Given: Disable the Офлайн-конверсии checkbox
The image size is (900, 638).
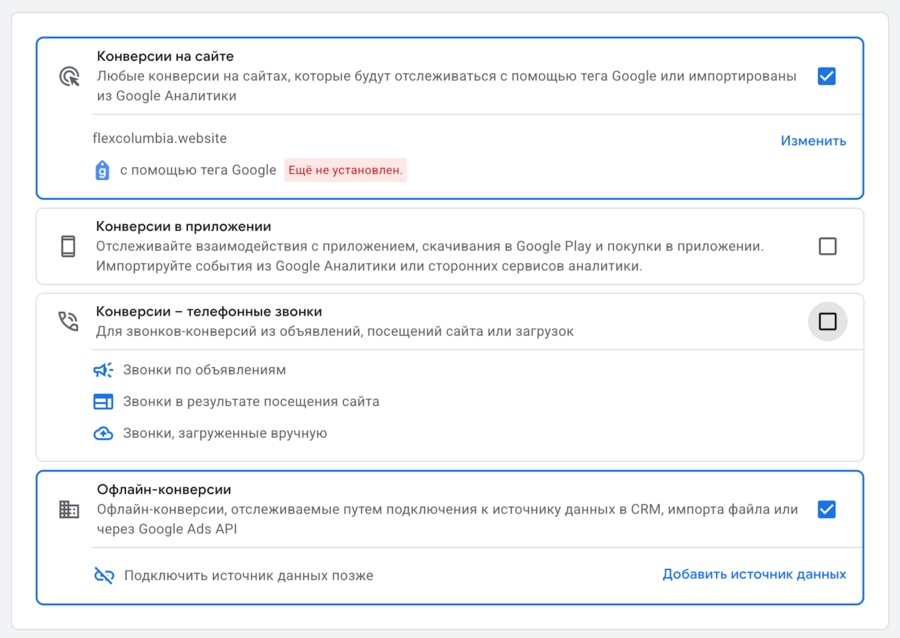Looking at the screenshot, I should click(827, 510).
